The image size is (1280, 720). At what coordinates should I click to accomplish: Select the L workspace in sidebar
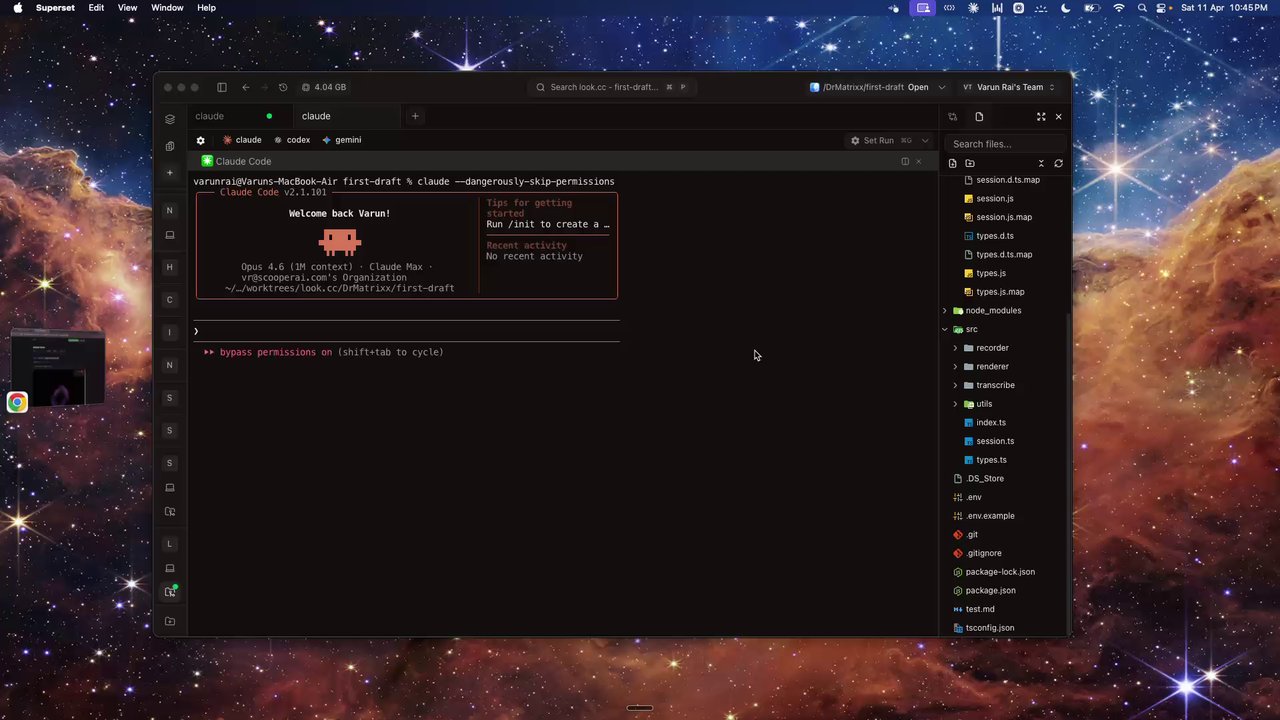(x=170, y=544)
